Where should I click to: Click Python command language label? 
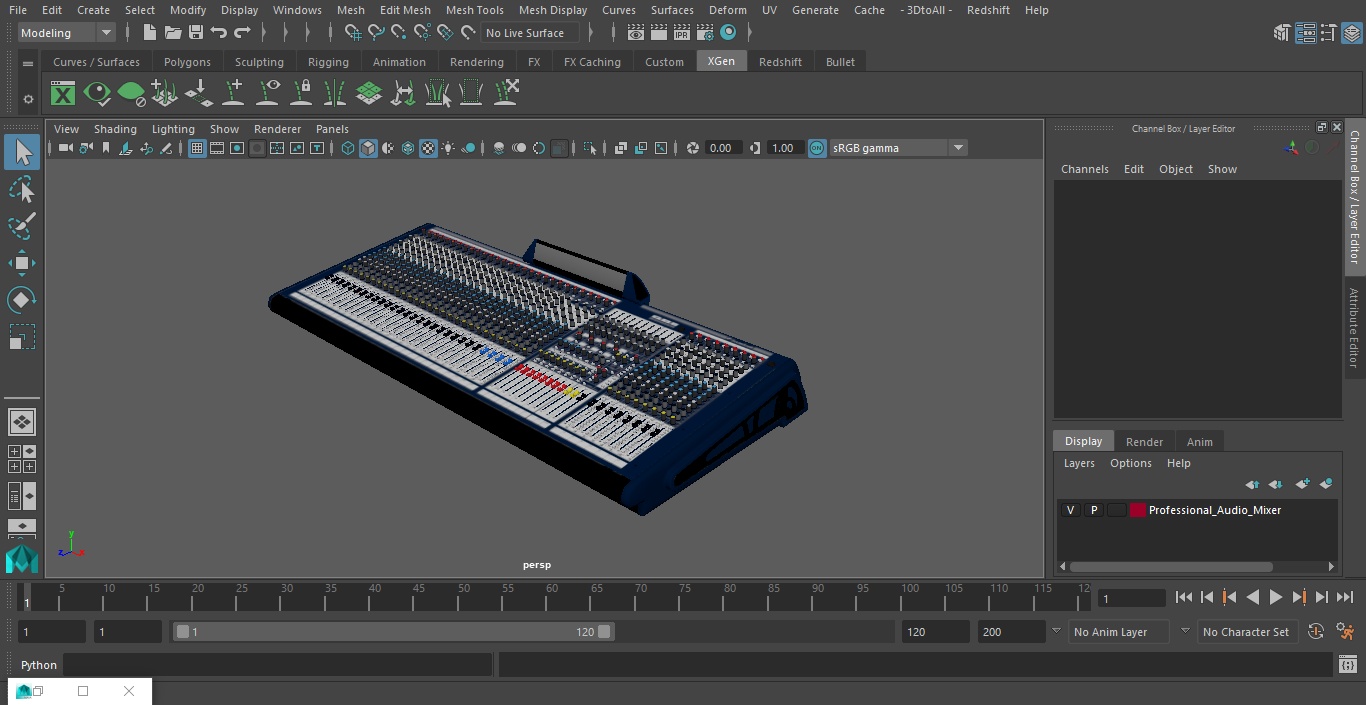(39, 665)
